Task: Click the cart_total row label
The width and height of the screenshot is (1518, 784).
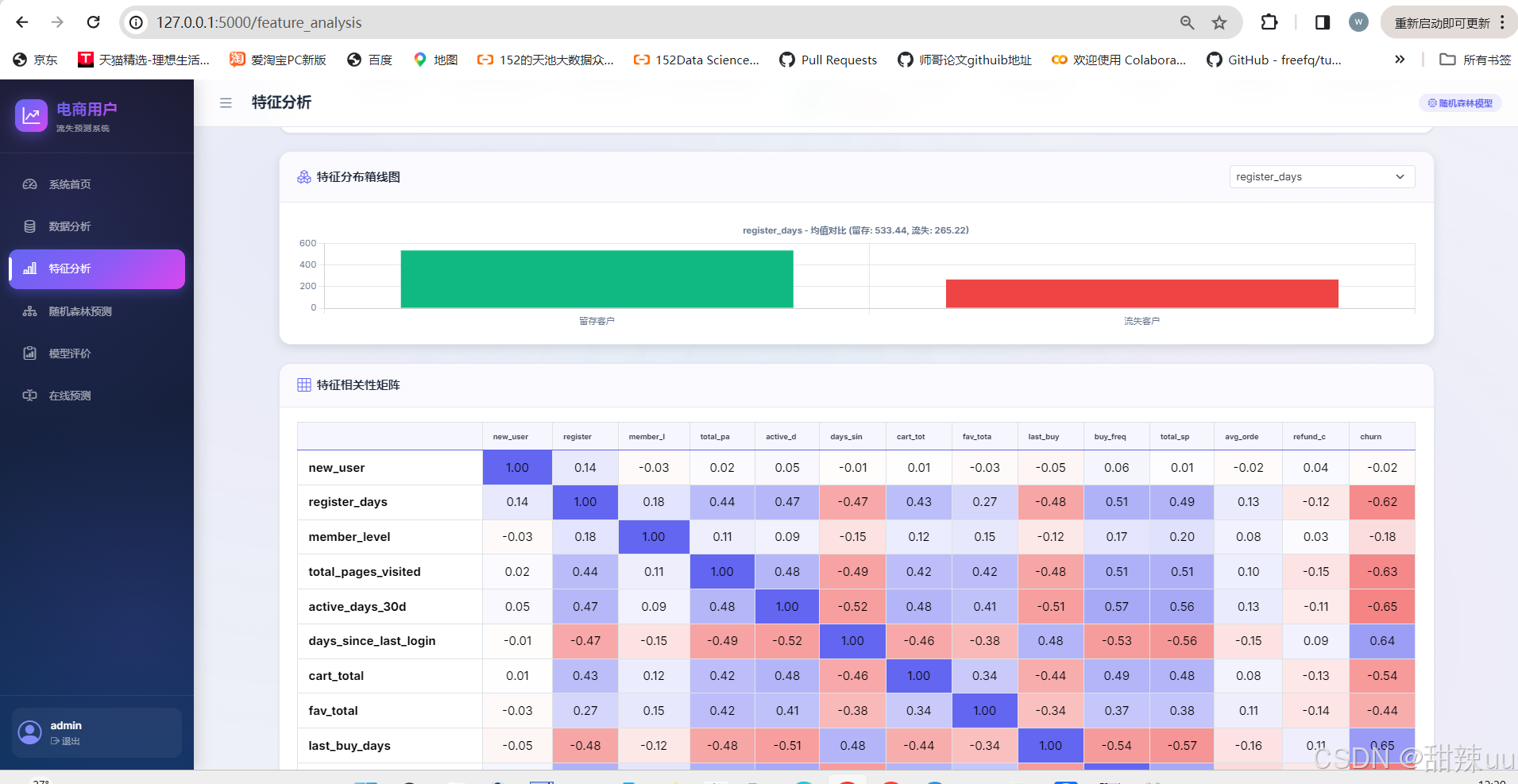Action: (336, 676)
